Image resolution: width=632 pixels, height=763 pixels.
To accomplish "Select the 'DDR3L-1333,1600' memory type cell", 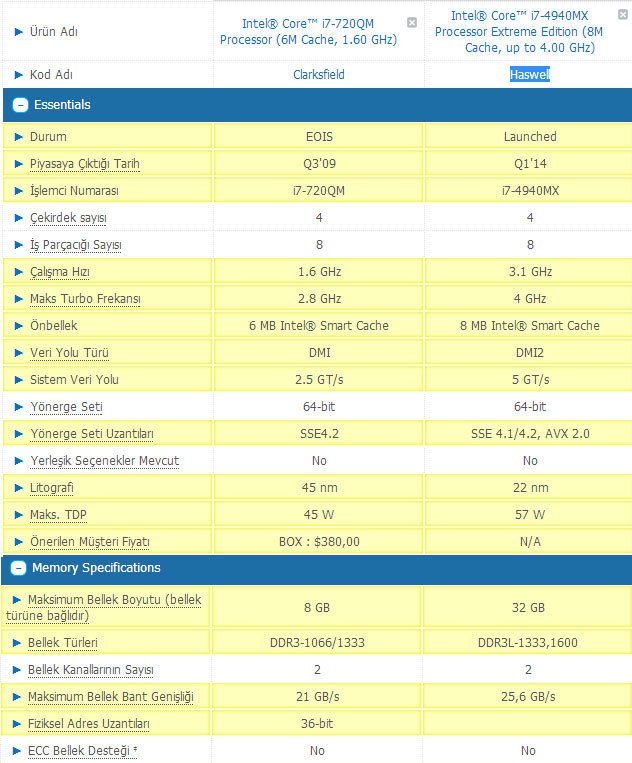I will tap(528, 643).
